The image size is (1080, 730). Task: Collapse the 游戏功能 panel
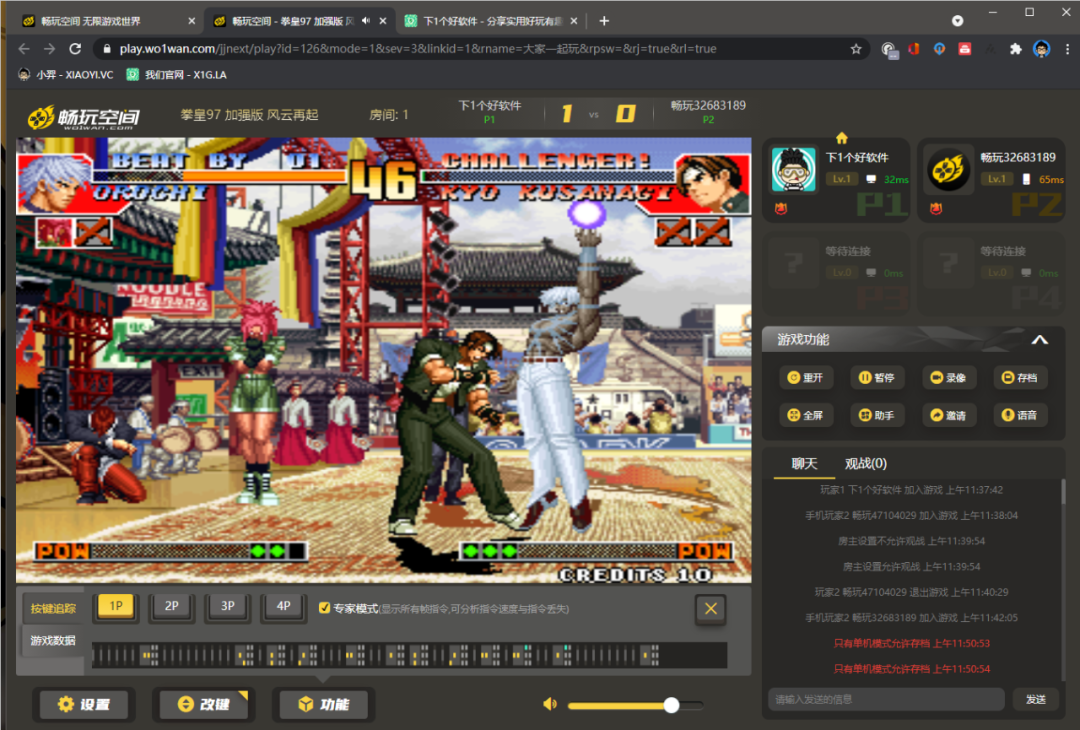point(1039,340)
